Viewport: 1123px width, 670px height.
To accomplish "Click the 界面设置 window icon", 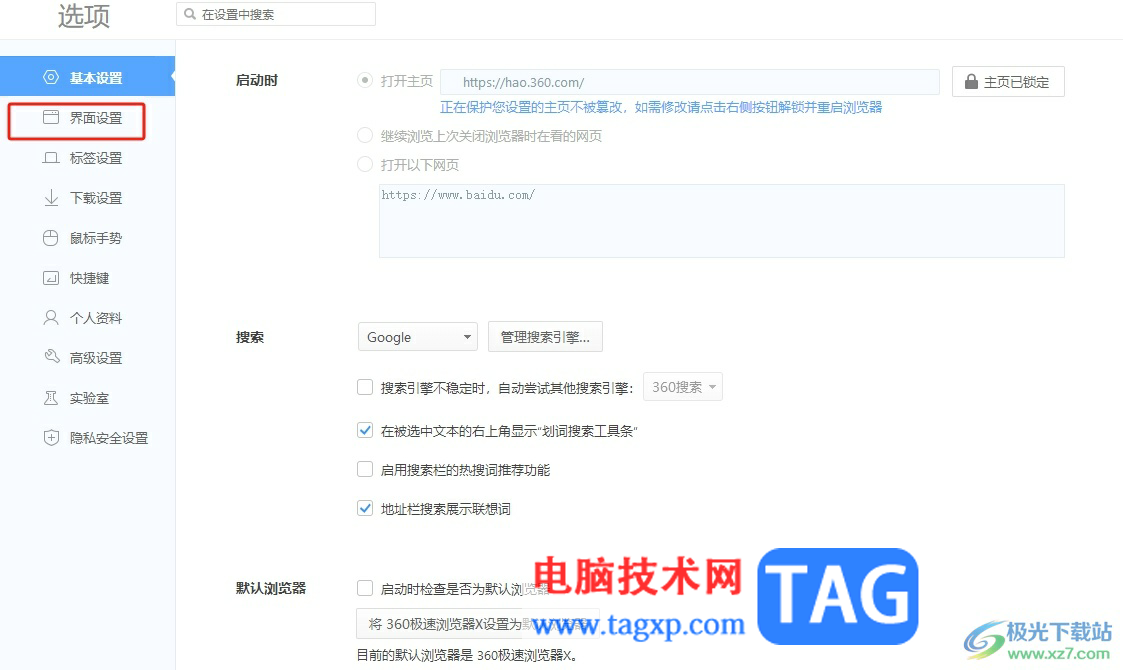I will [51, 117].
